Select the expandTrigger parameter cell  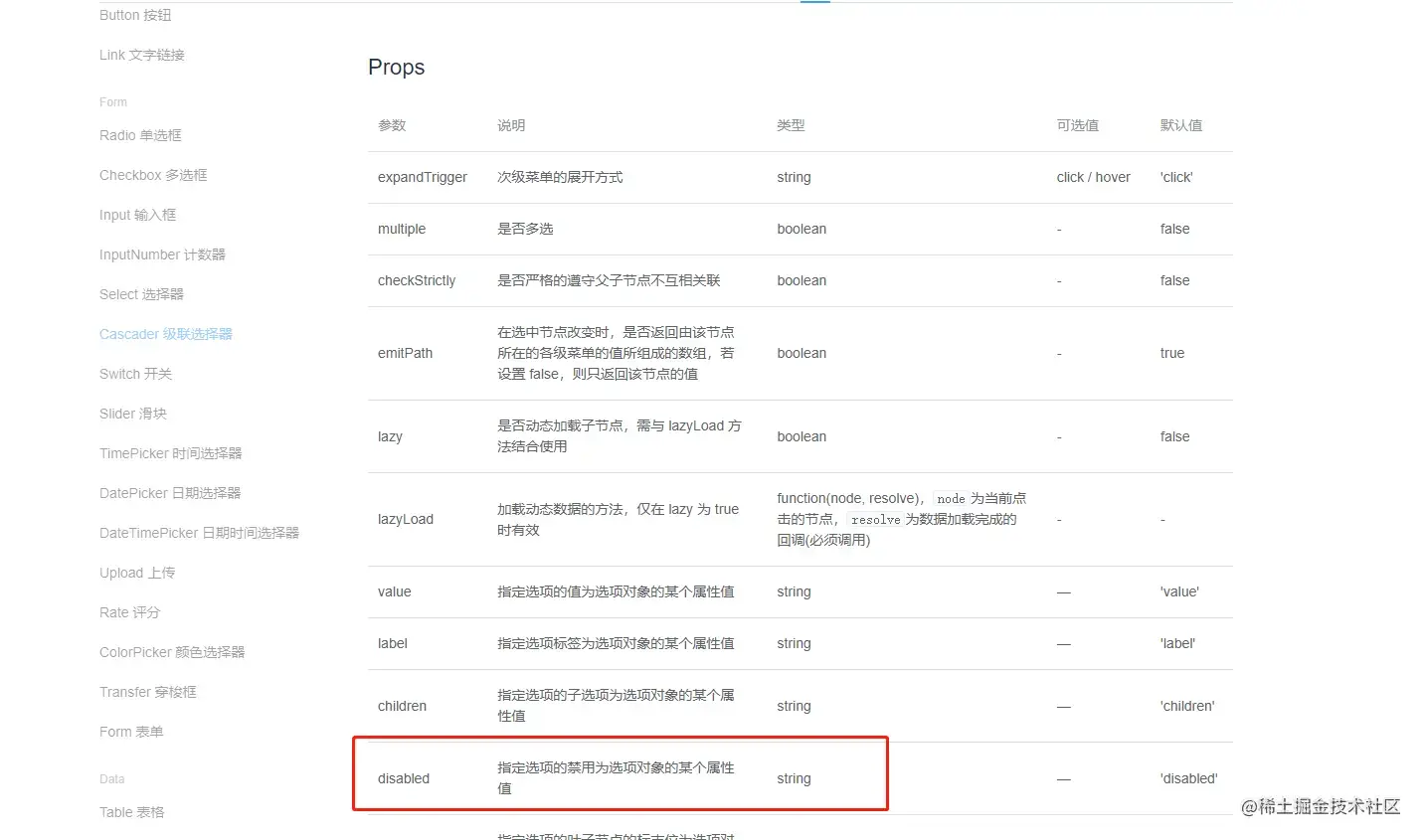(423, 177)
